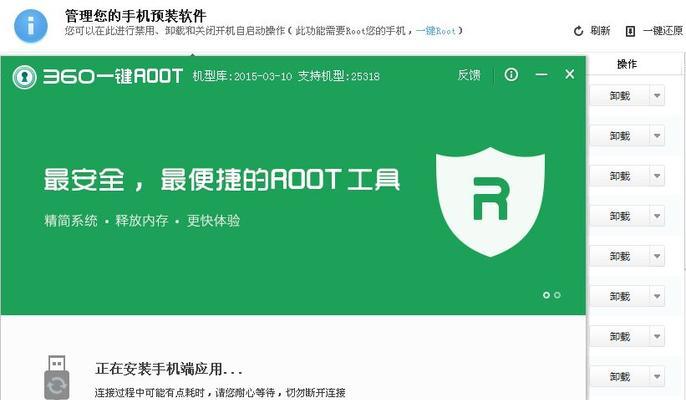Expand the third 卸载 dropdown arrow from the top
686x400 pixels.
pyautogui.click(x=657, y=176)
